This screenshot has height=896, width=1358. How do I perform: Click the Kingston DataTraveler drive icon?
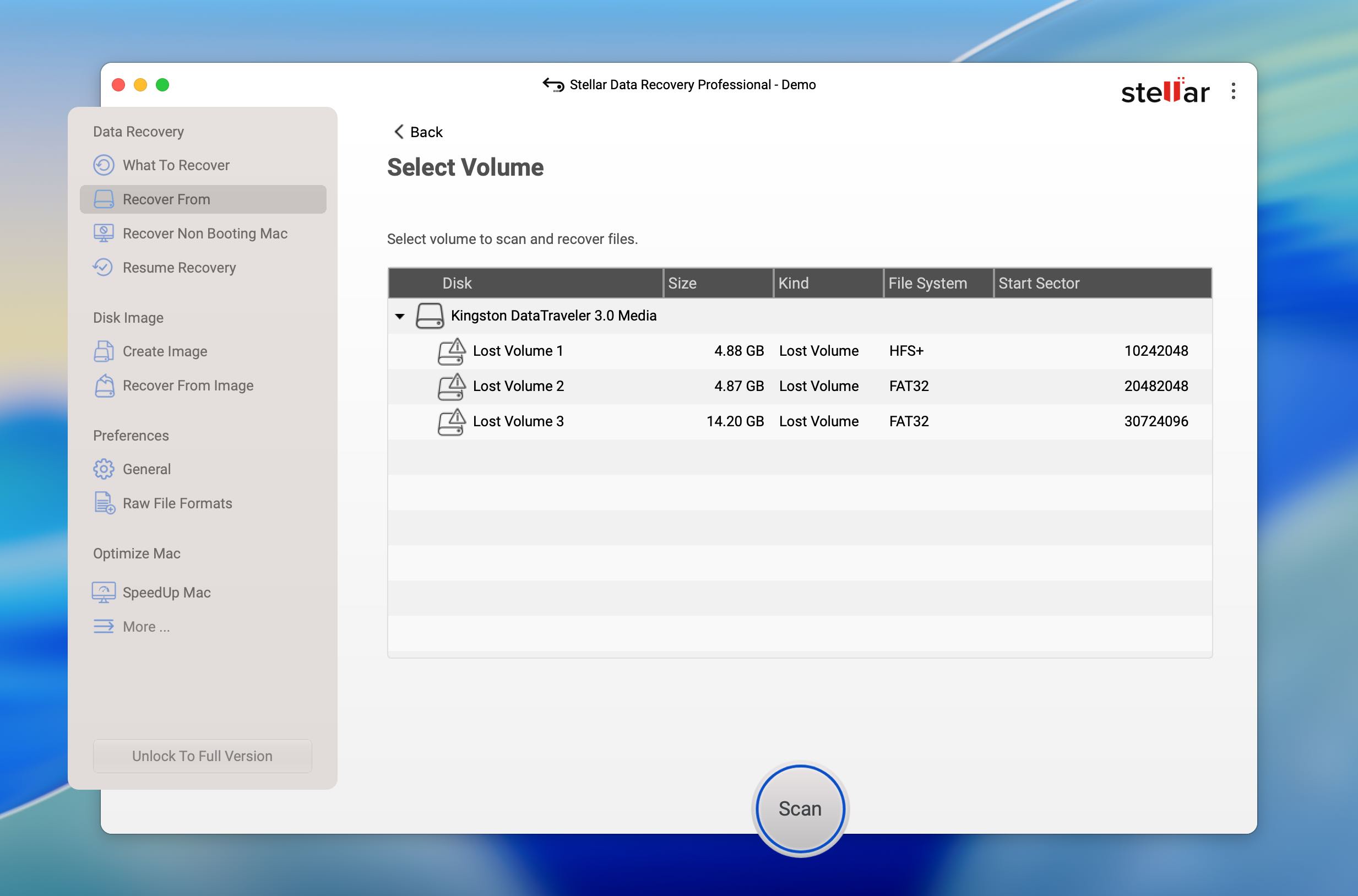click(x=430, y=316)
